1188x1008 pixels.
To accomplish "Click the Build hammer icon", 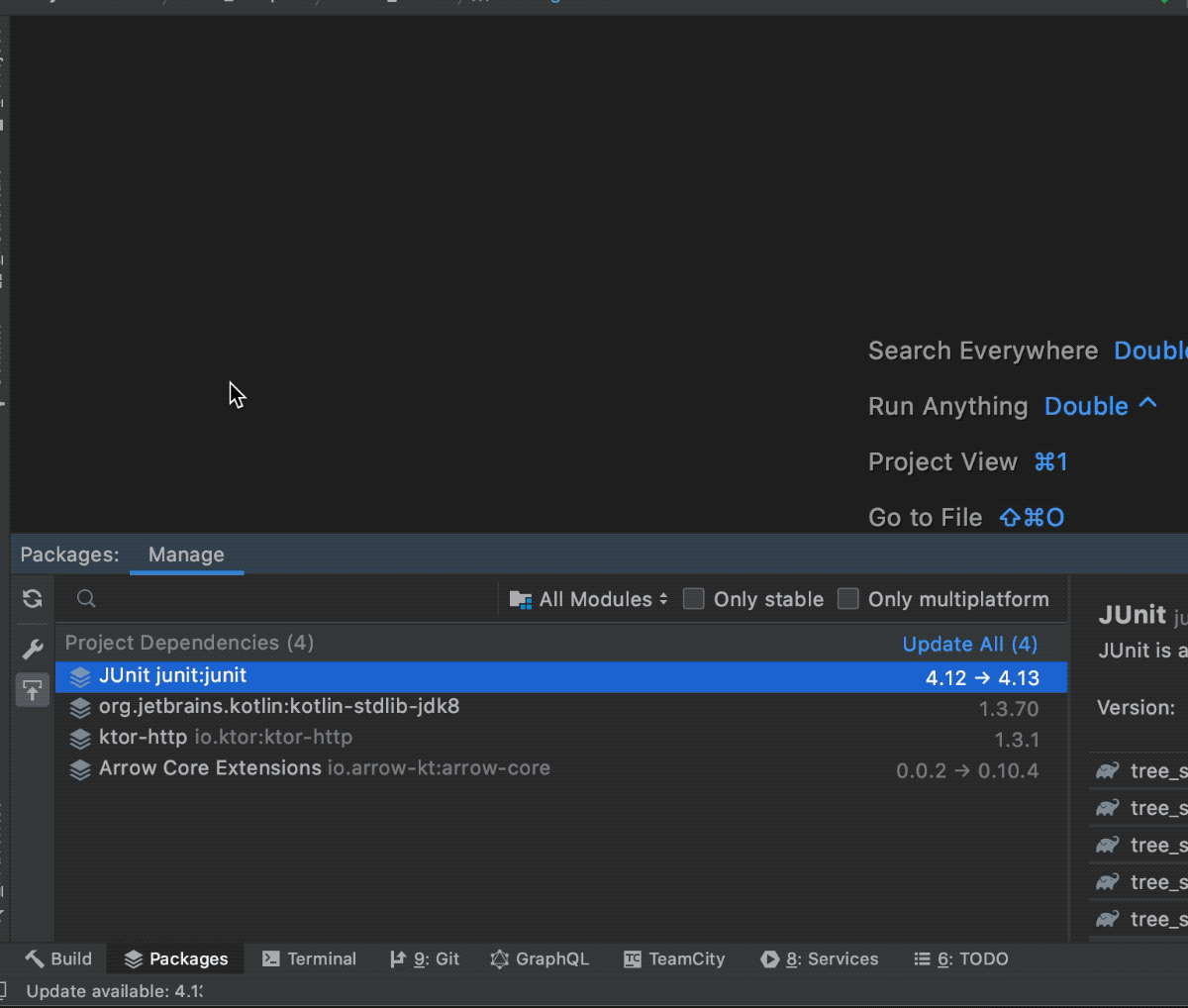I will [35, 958].
